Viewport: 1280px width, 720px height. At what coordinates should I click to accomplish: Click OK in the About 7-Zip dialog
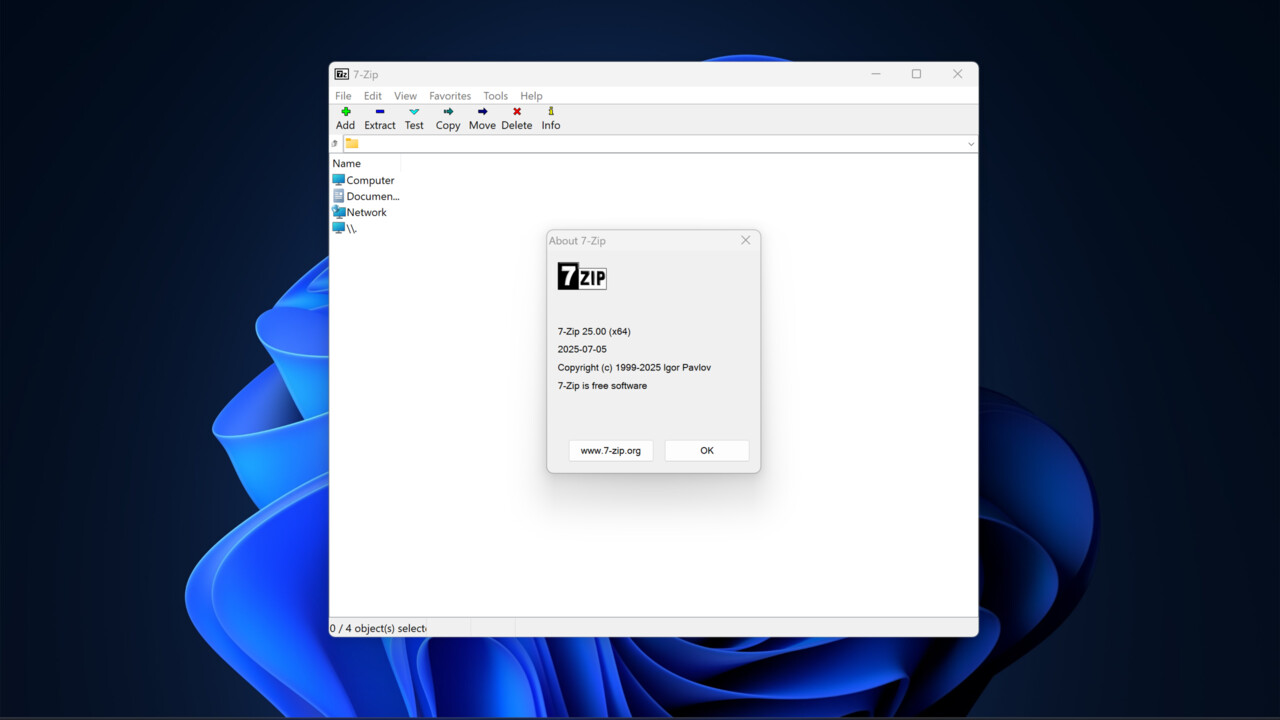[x=707, y=451]
